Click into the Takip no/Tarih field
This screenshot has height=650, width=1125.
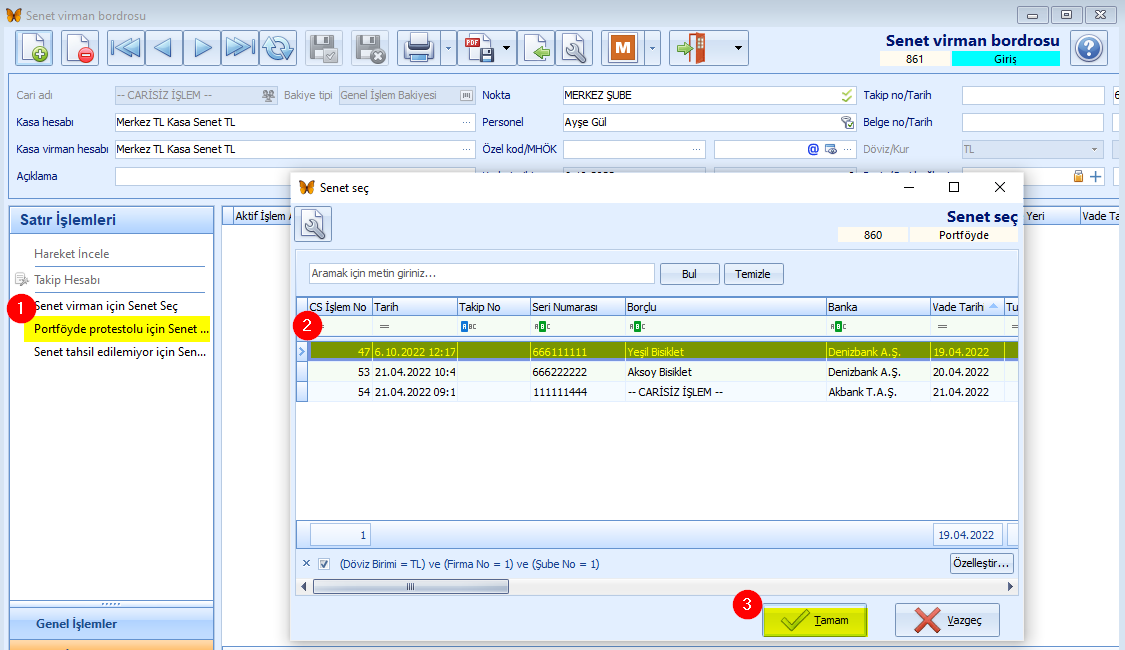[1032, 95]
